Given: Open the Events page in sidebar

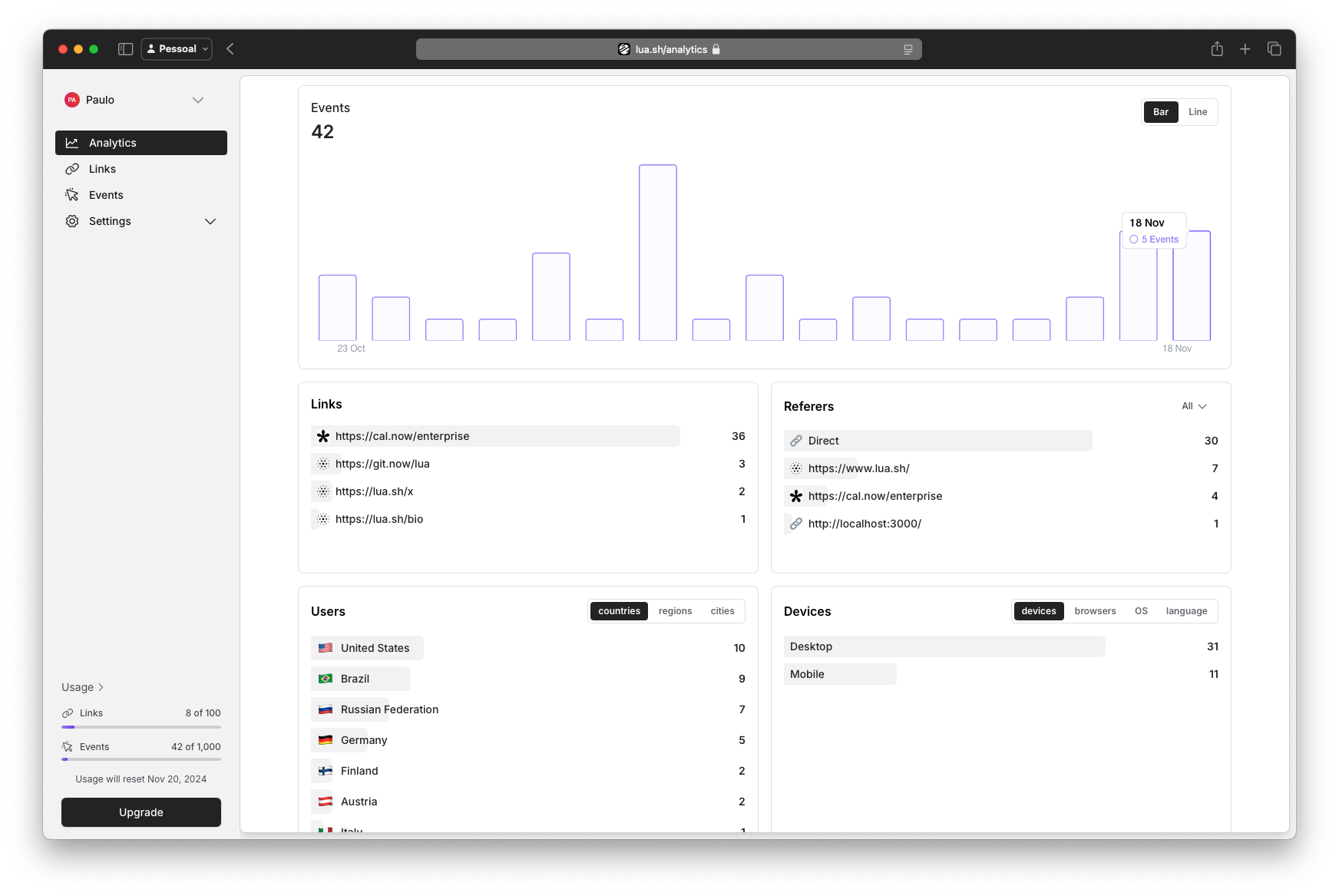Looking at the screenshot, I should [141, 195].
